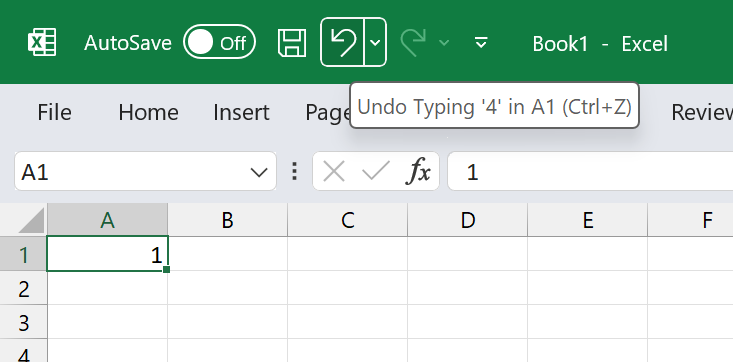Select cell C2 in the grid

[347, 288]
